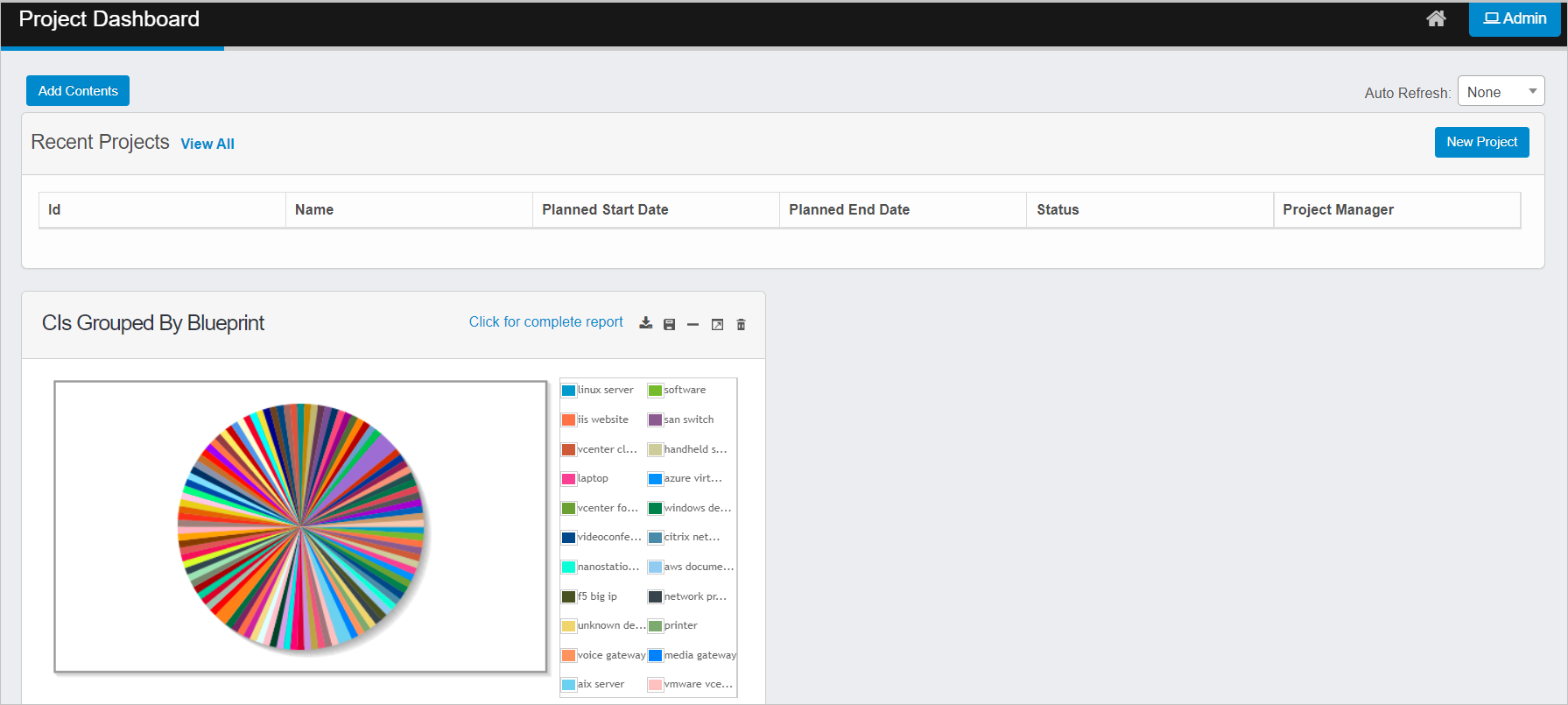Viewport: 1568px width, 705px height.
Task: Click the Project Manager column header
Action: click(1338, 210)
